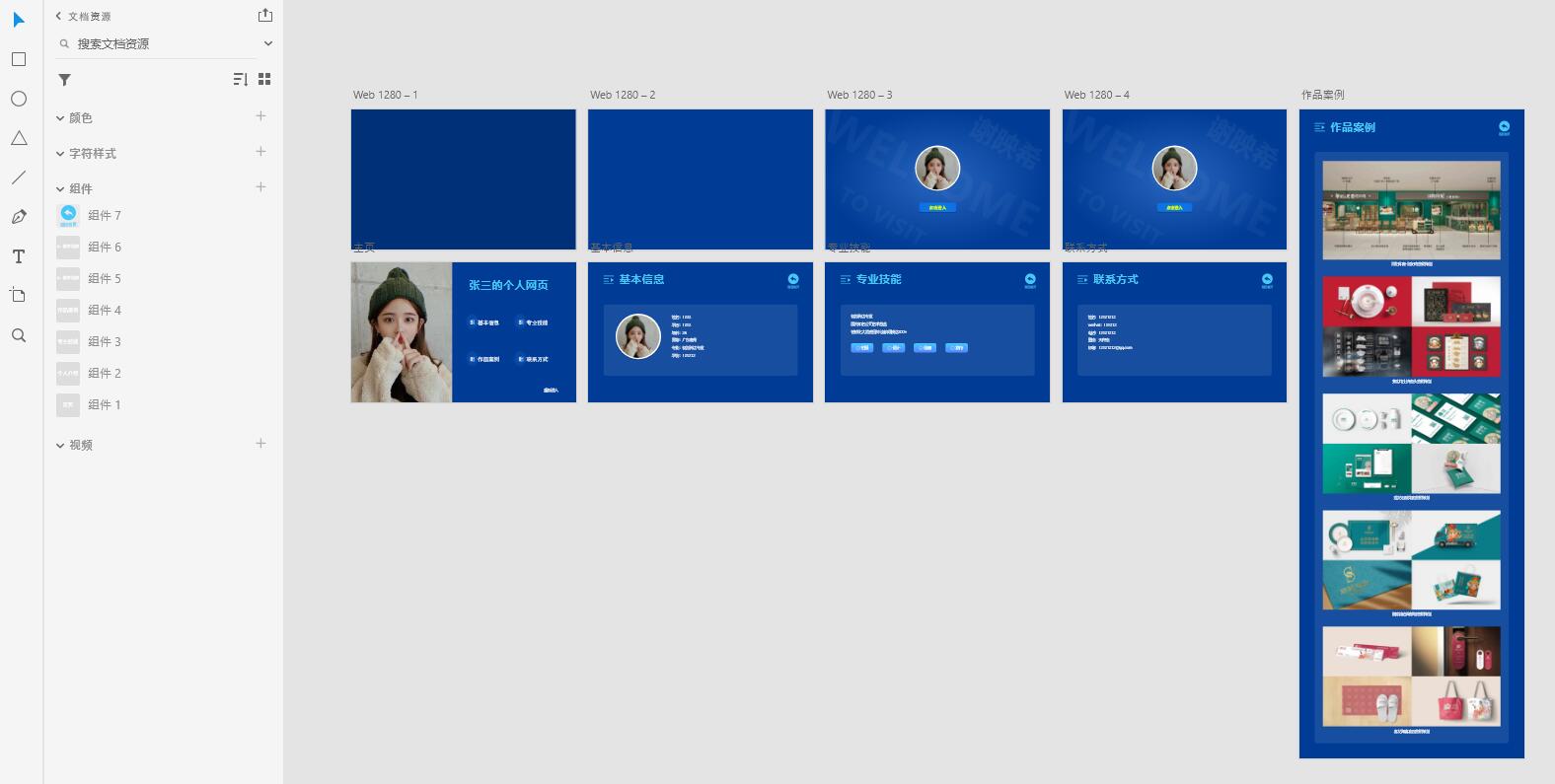Add a new color with the 颜色 plus
Screen dimensions: 1555x784
[260, 116]
